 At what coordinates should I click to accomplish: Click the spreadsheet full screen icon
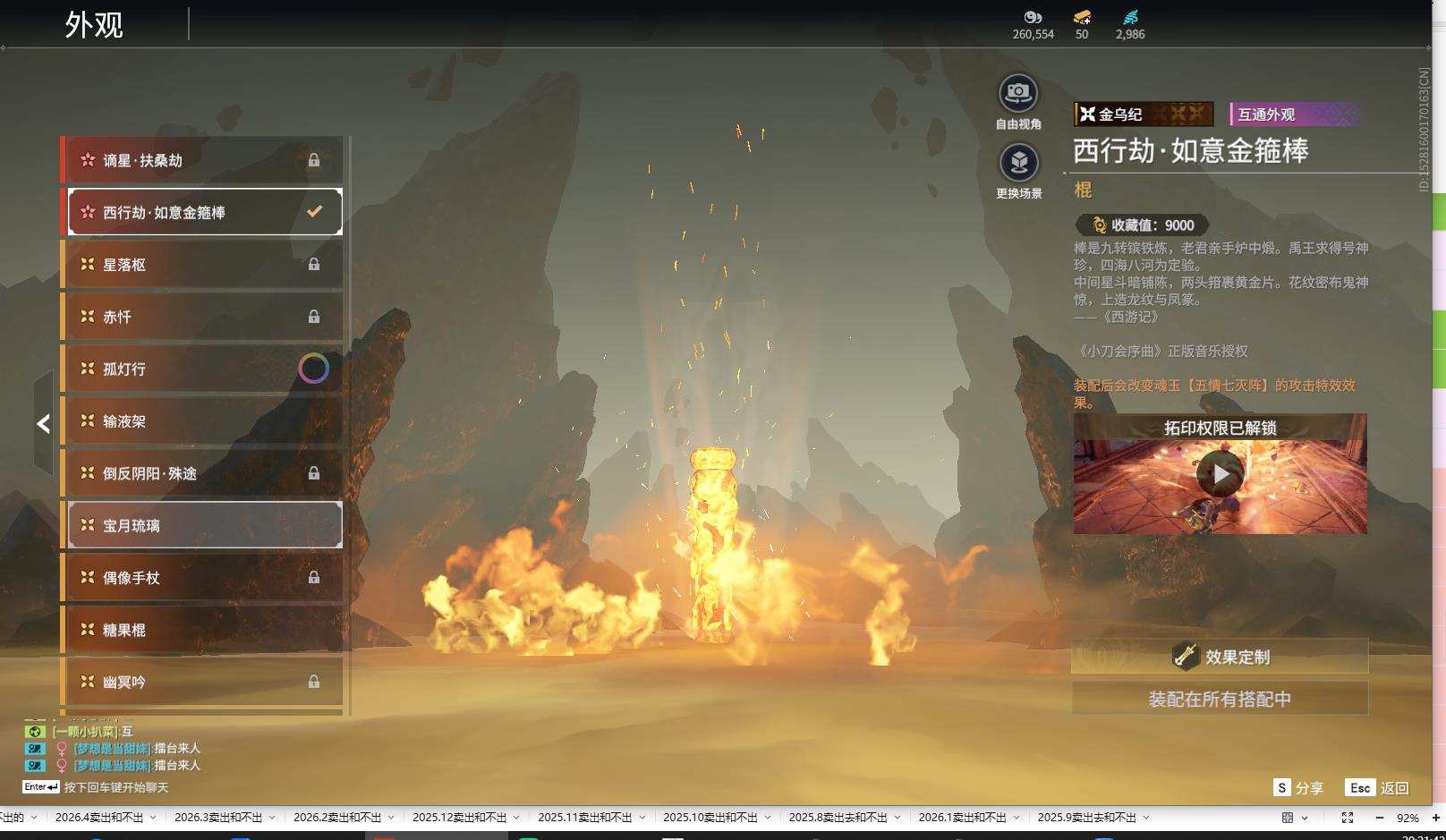1348,818
